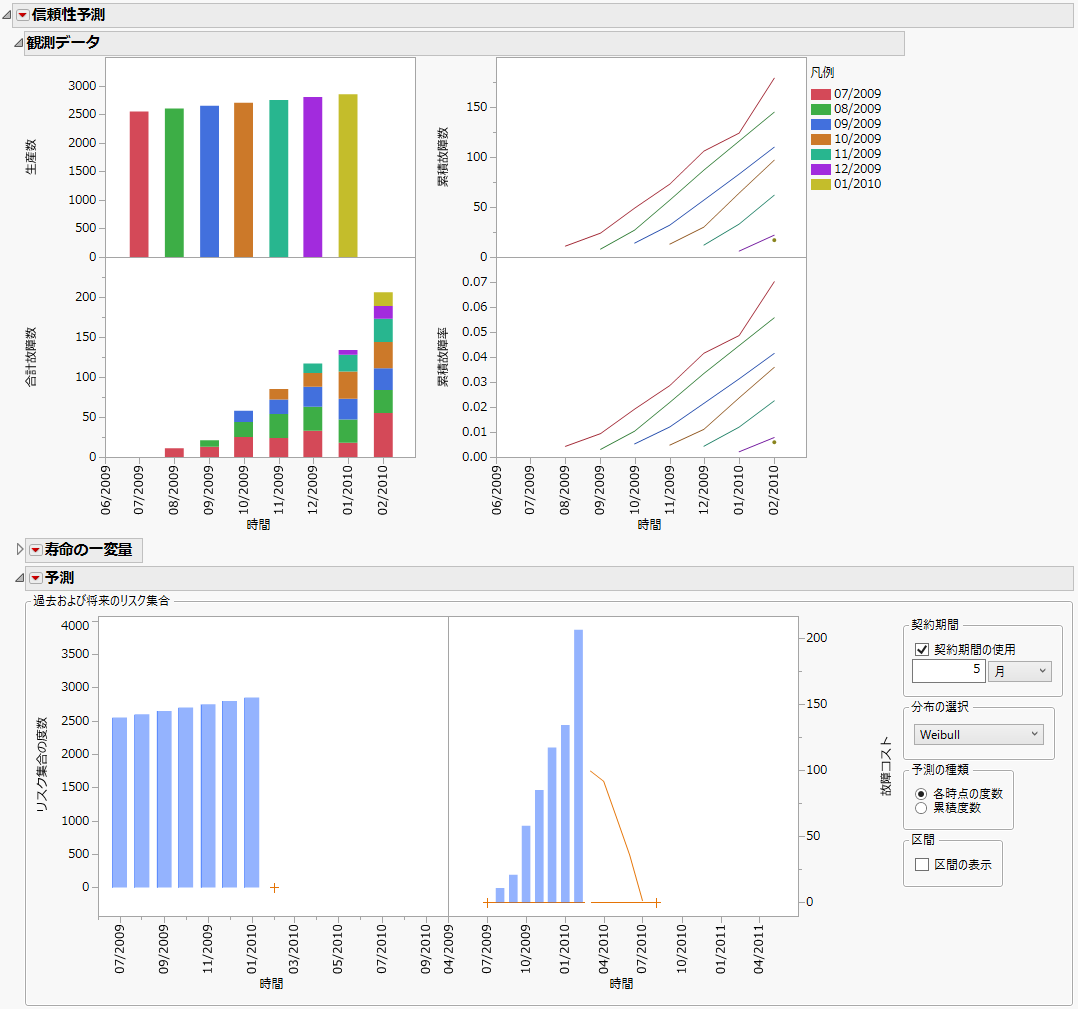Collapse the 観測データ section disclosure triangle
1078x1009 pixels.
pyautogui.click(x=19, y=43)
